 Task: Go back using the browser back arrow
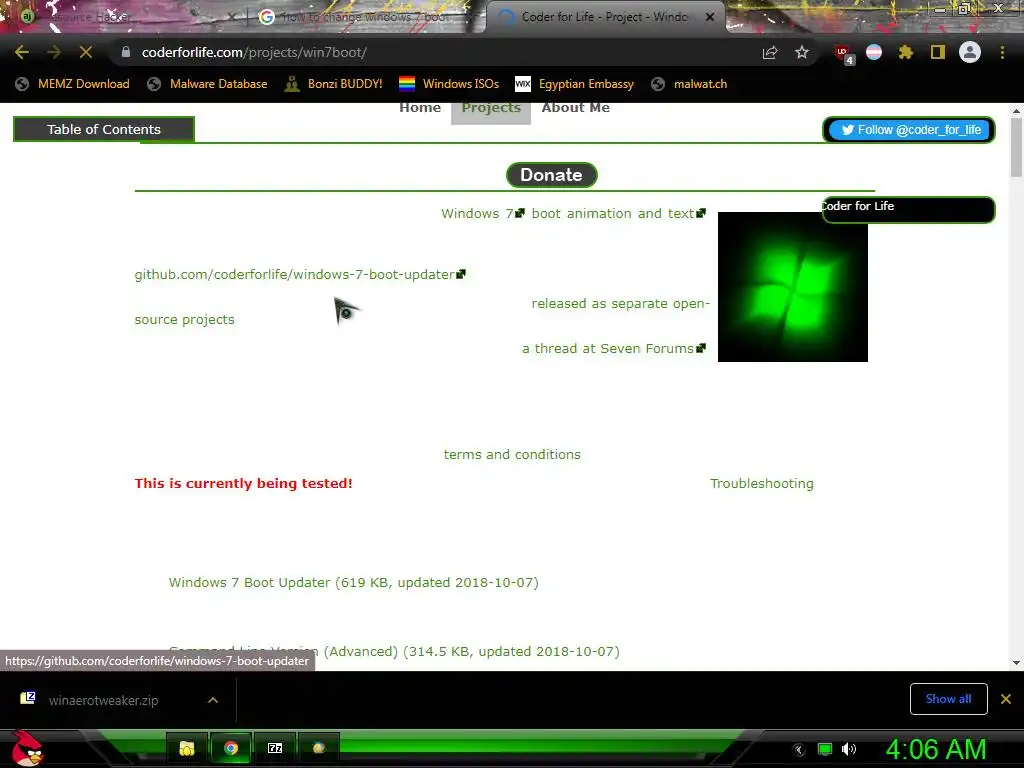(x=22, y=52)
